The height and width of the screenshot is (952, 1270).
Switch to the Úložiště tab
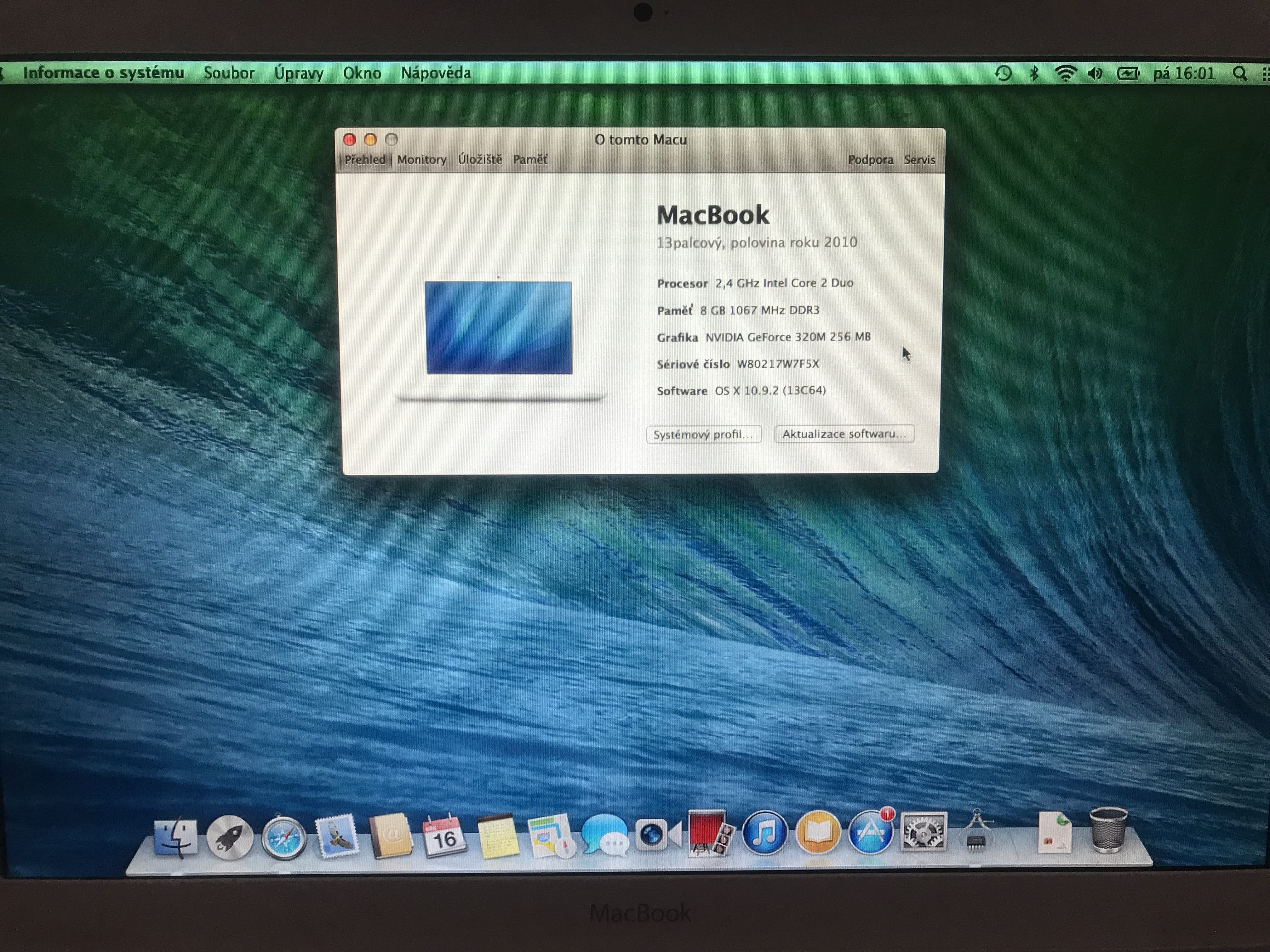click(x=479, y=160)
